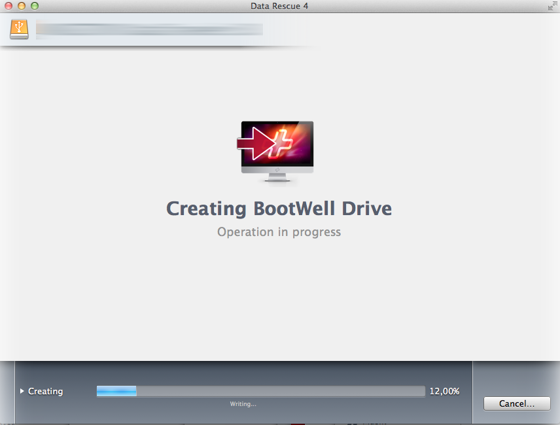
Task: Click the "Creating" label in bottom bar
Action: point(45,391)
